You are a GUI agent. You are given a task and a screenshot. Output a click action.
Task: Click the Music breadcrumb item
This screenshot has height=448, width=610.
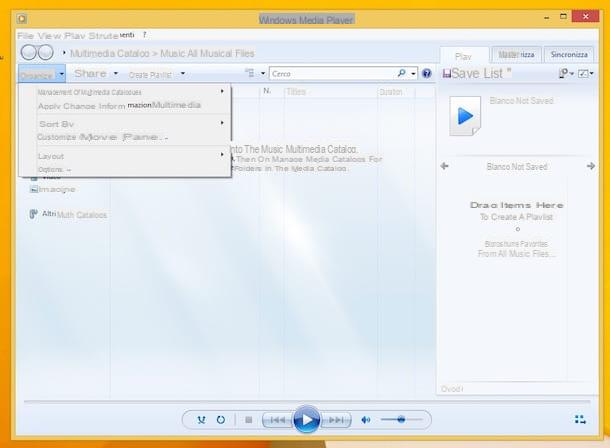[x=172, y=53]
